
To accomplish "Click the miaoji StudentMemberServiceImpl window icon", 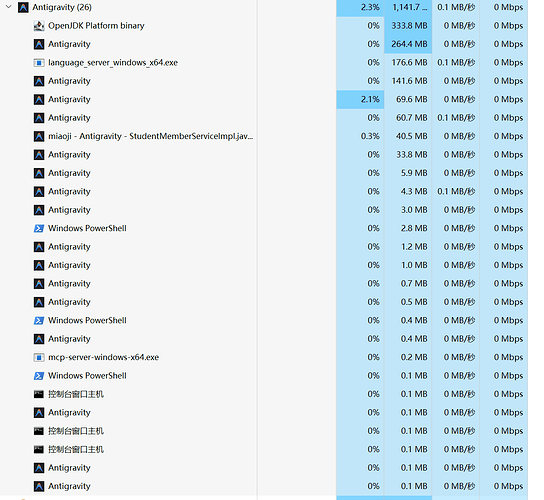I will pyautogui.click(x=39, y=136).
